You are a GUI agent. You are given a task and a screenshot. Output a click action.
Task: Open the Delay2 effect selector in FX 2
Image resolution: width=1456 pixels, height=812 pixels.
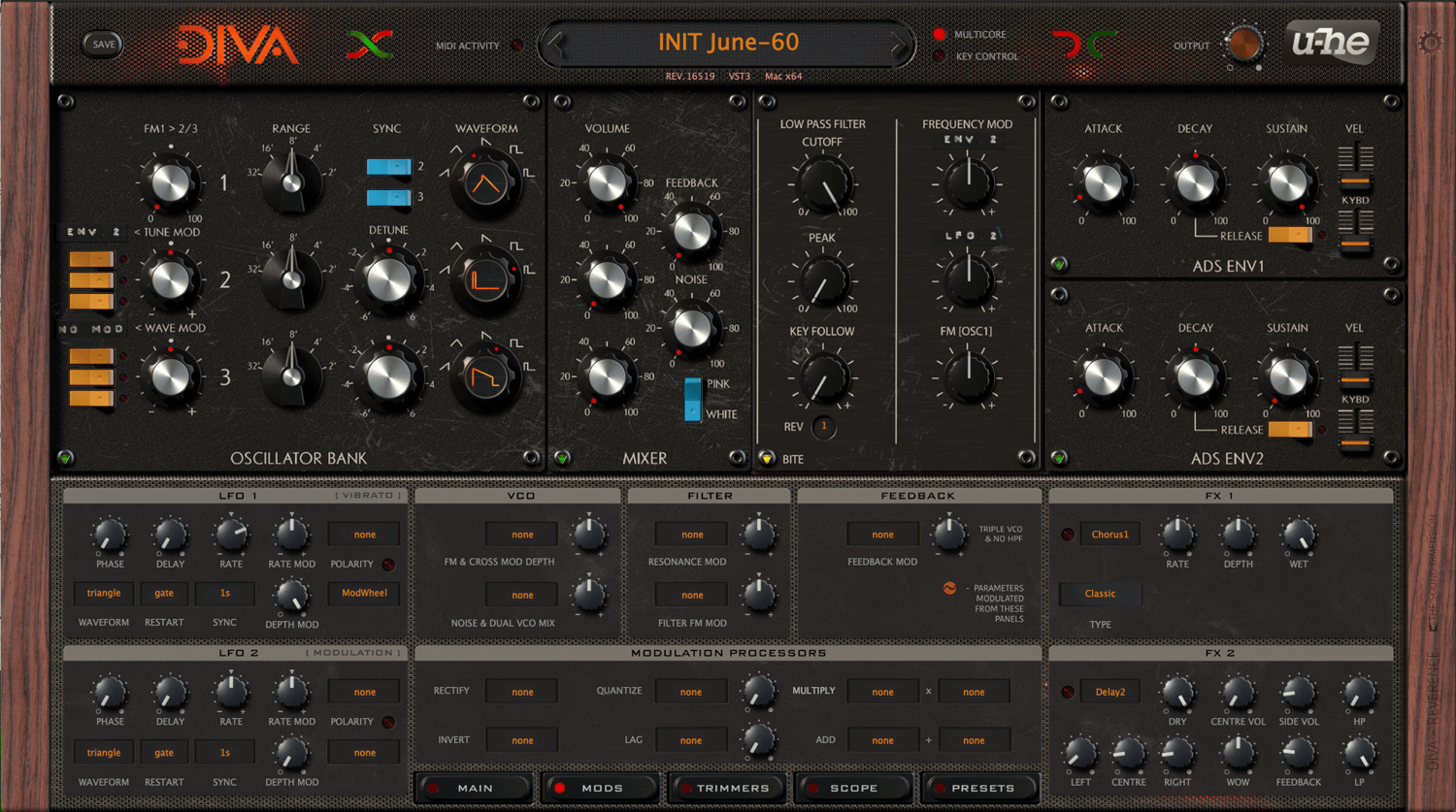1109,692
